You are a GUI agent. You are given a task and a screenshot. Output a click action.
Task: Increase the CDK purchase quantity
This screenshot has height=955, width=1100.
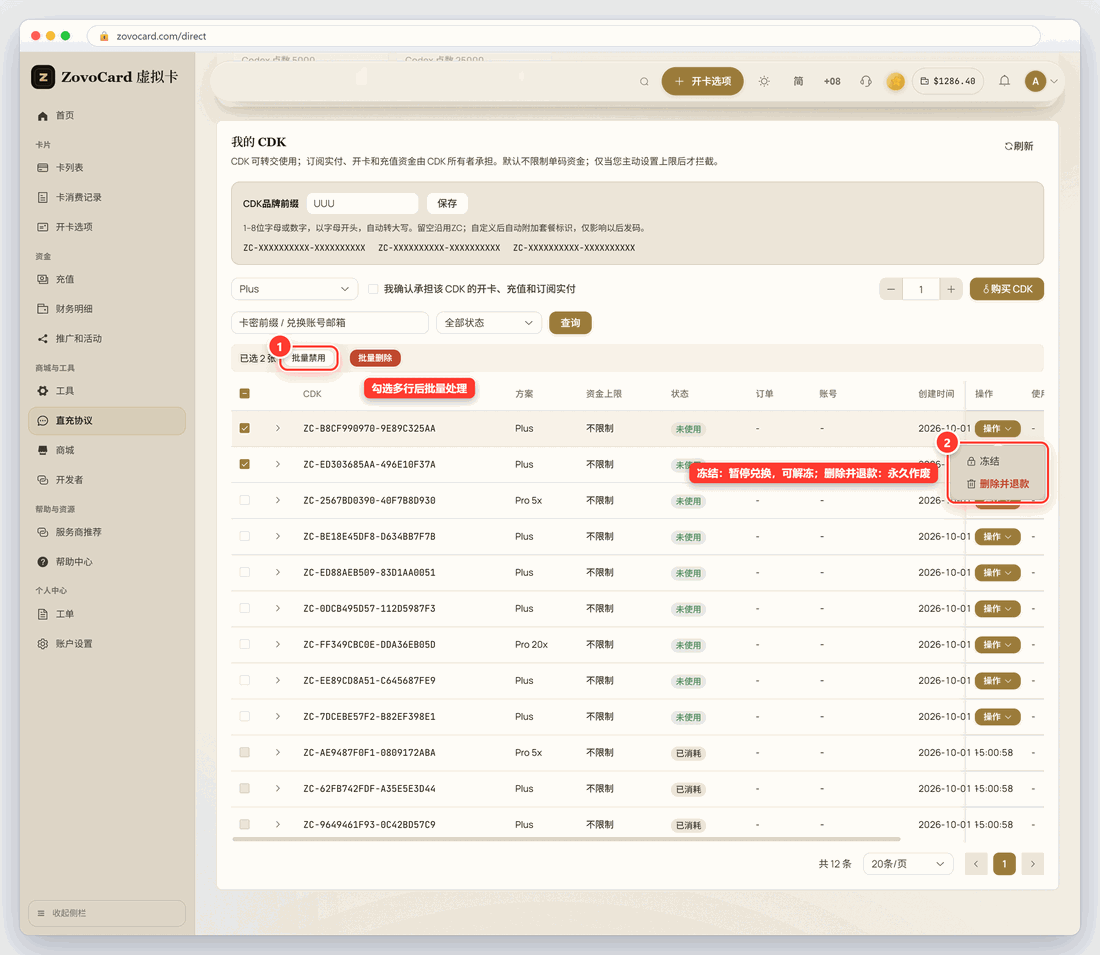coord(951,289)
